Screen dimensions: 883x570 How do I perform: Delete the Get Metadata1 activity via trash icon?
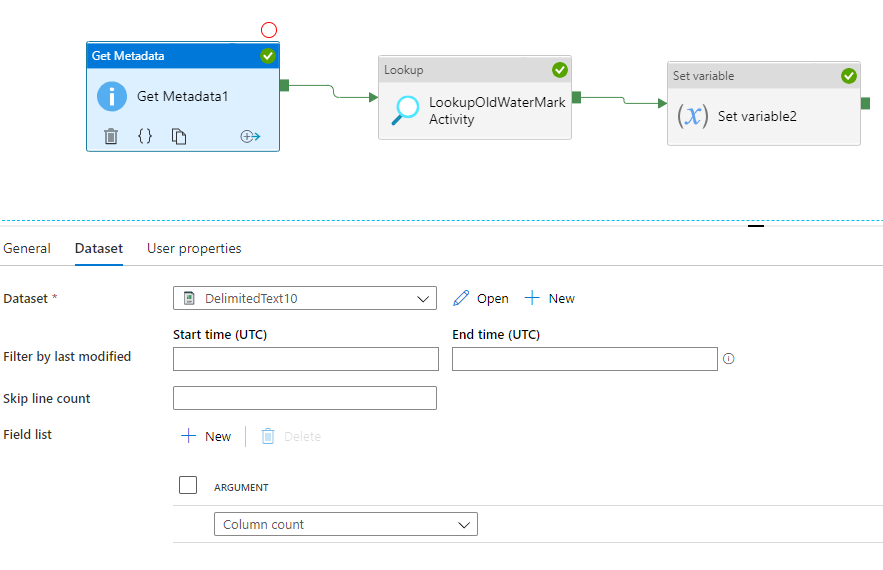111,136
